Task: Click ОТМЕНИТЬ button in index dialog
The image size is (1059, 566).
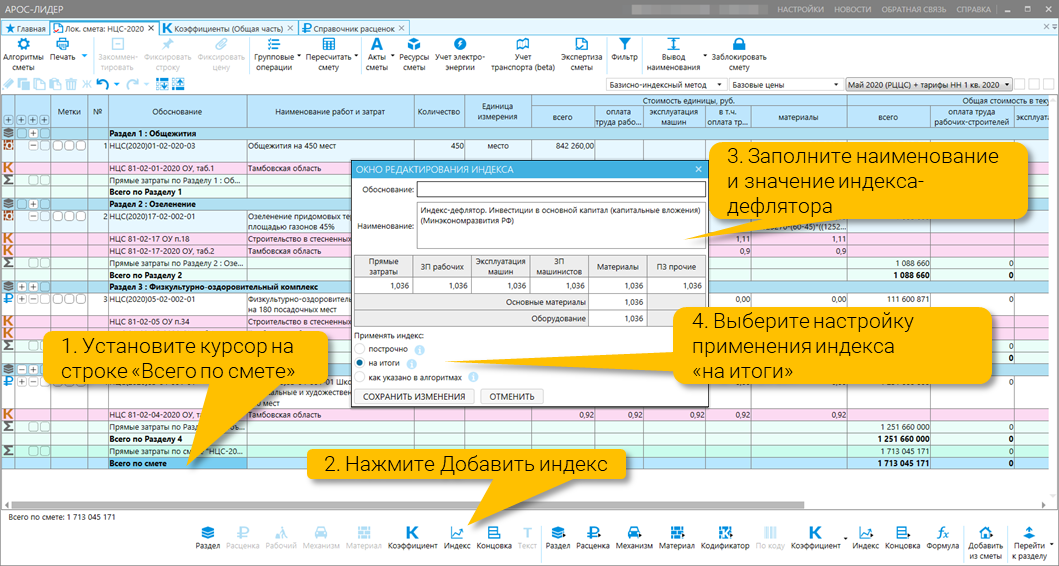Action: pyautogui.click(x=512, y=396)
